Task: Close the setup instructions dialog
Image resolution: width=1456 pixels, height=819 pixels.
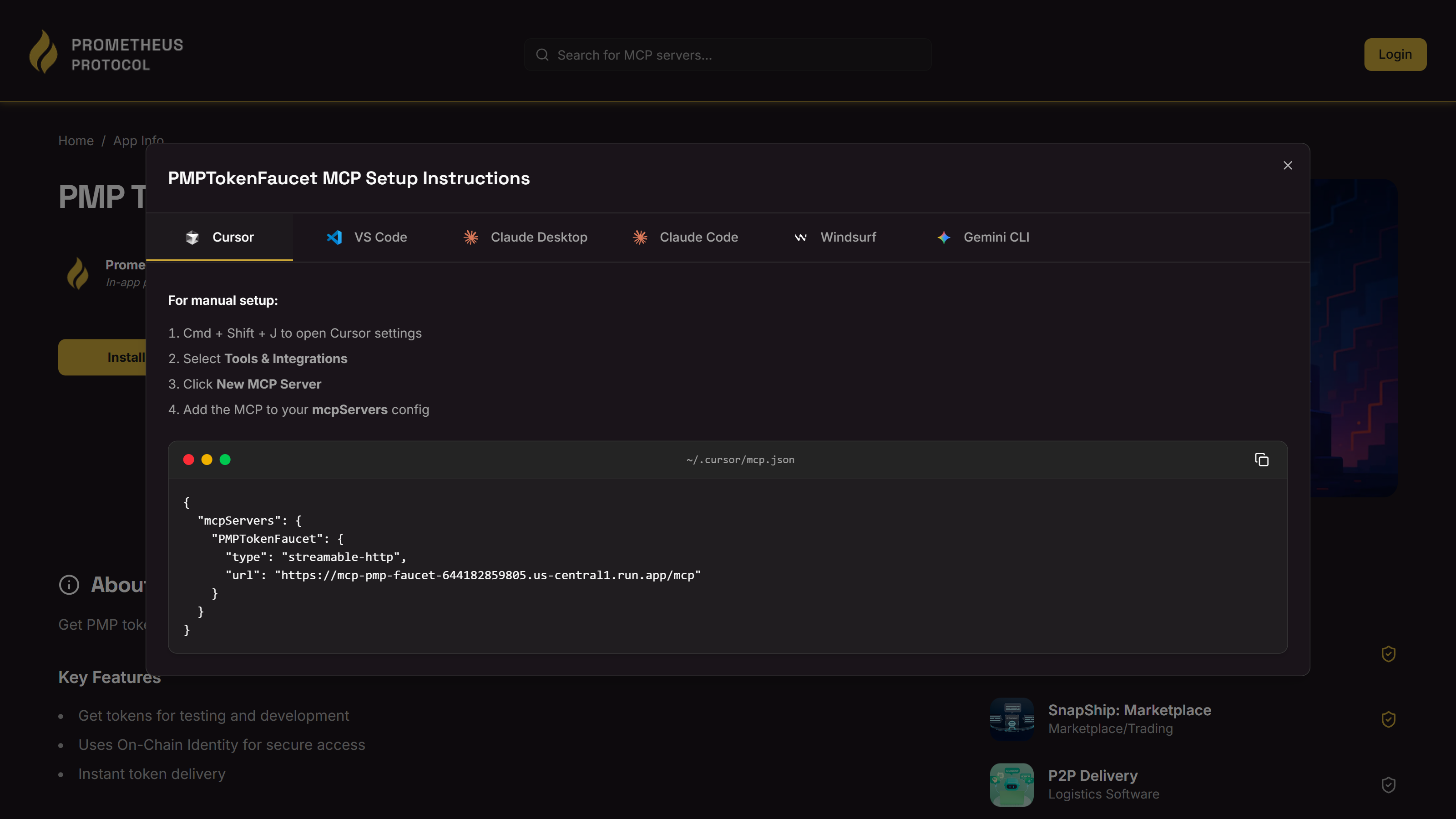Action: 1288,166
